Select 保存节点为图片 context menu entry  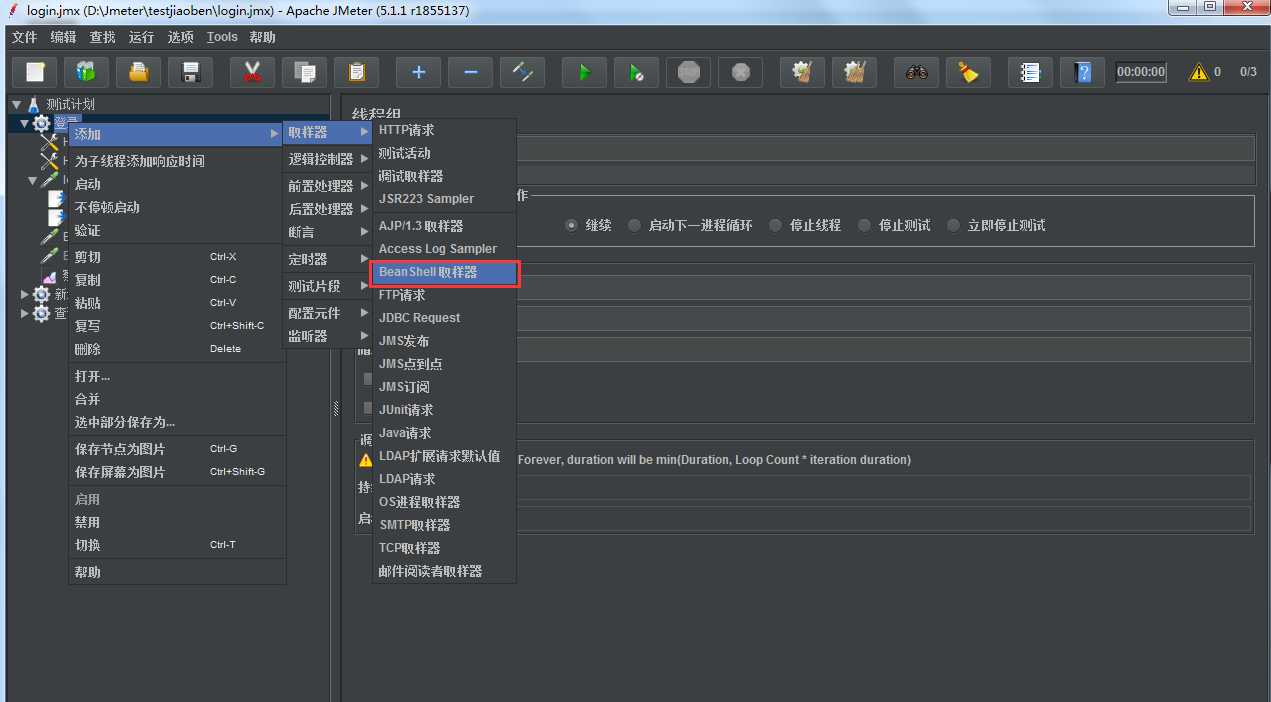pos(178,449)
